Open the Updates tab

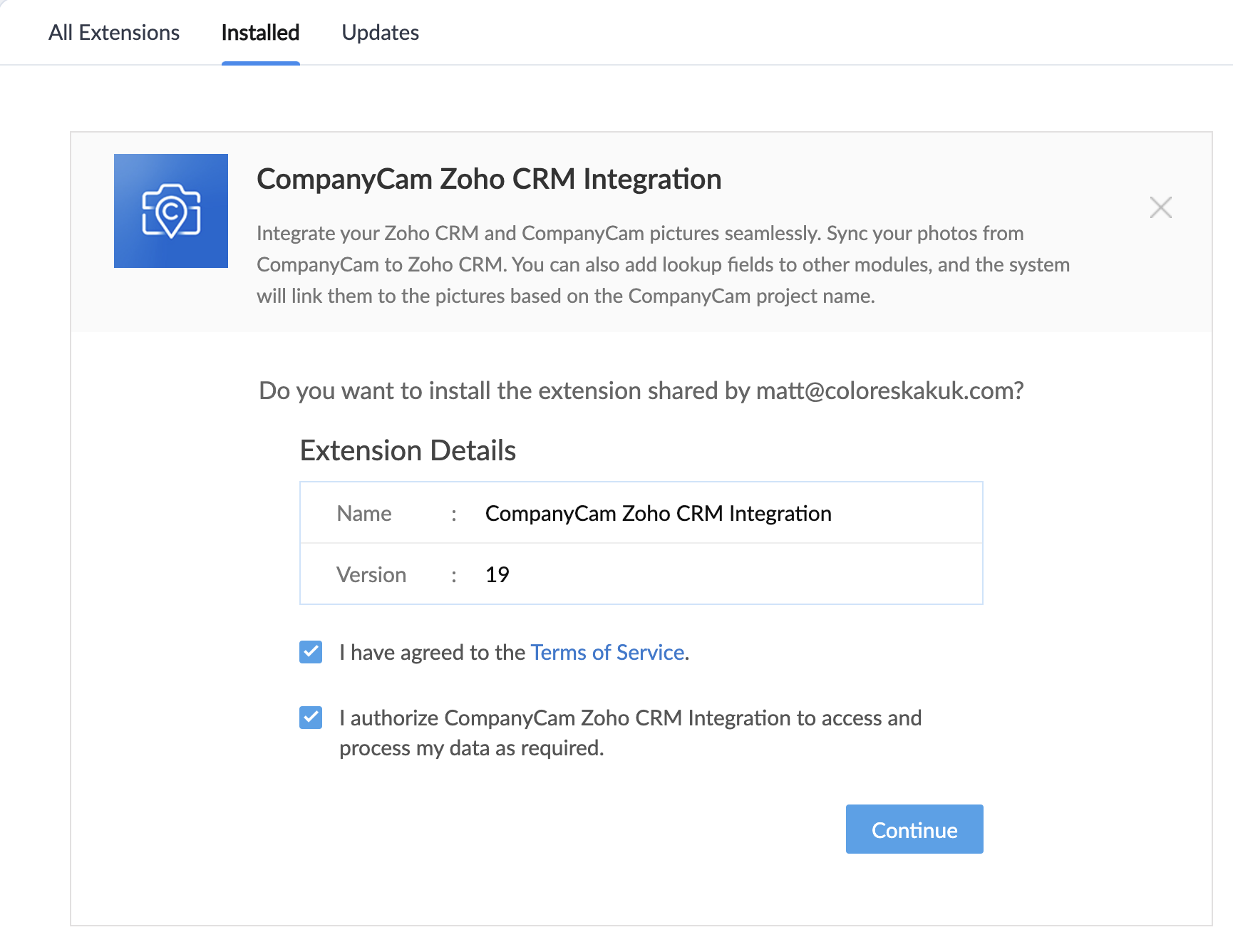point(381,33)
